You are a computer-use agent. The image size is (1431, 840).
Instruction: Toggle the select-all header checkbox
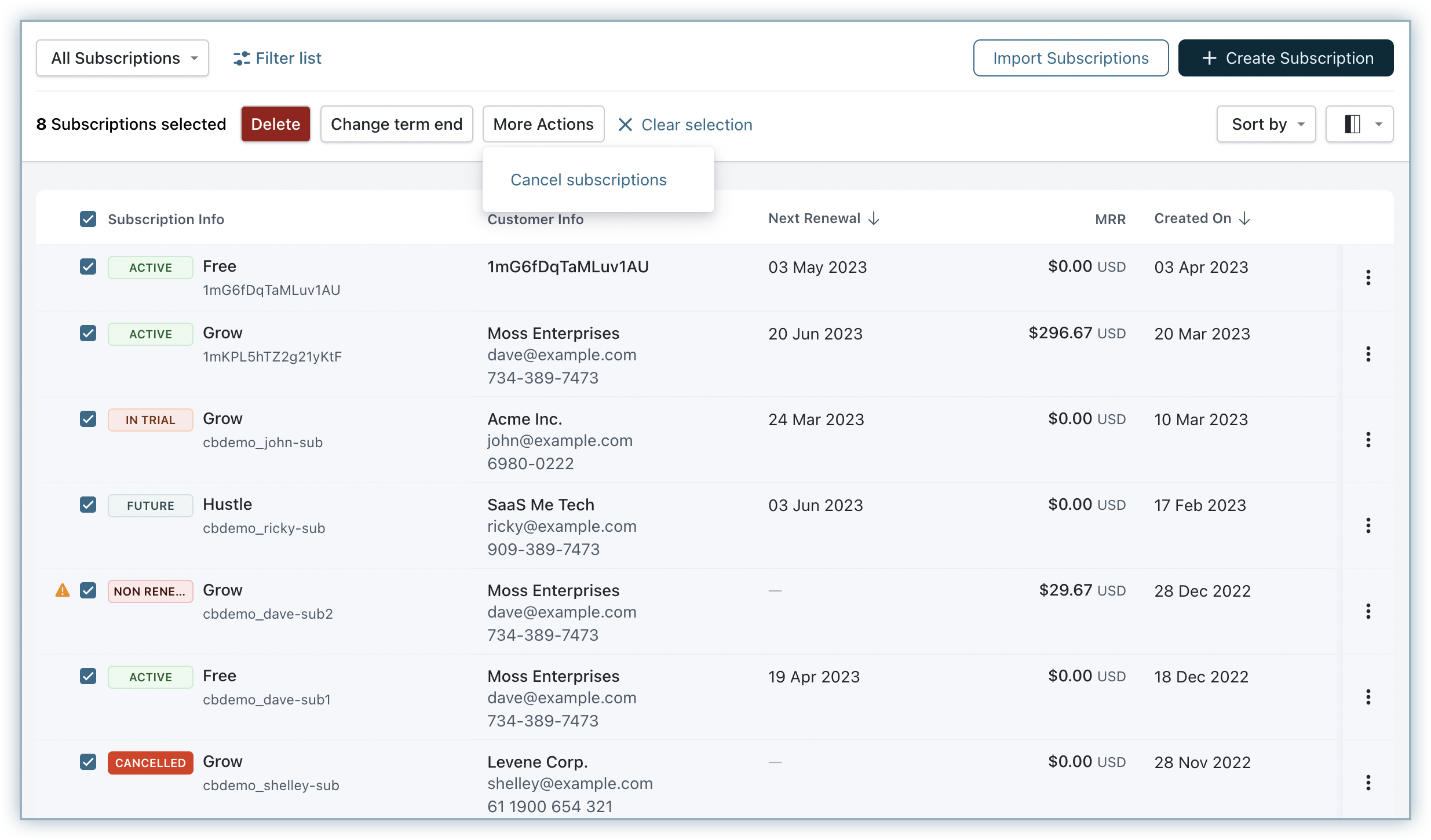88,219
